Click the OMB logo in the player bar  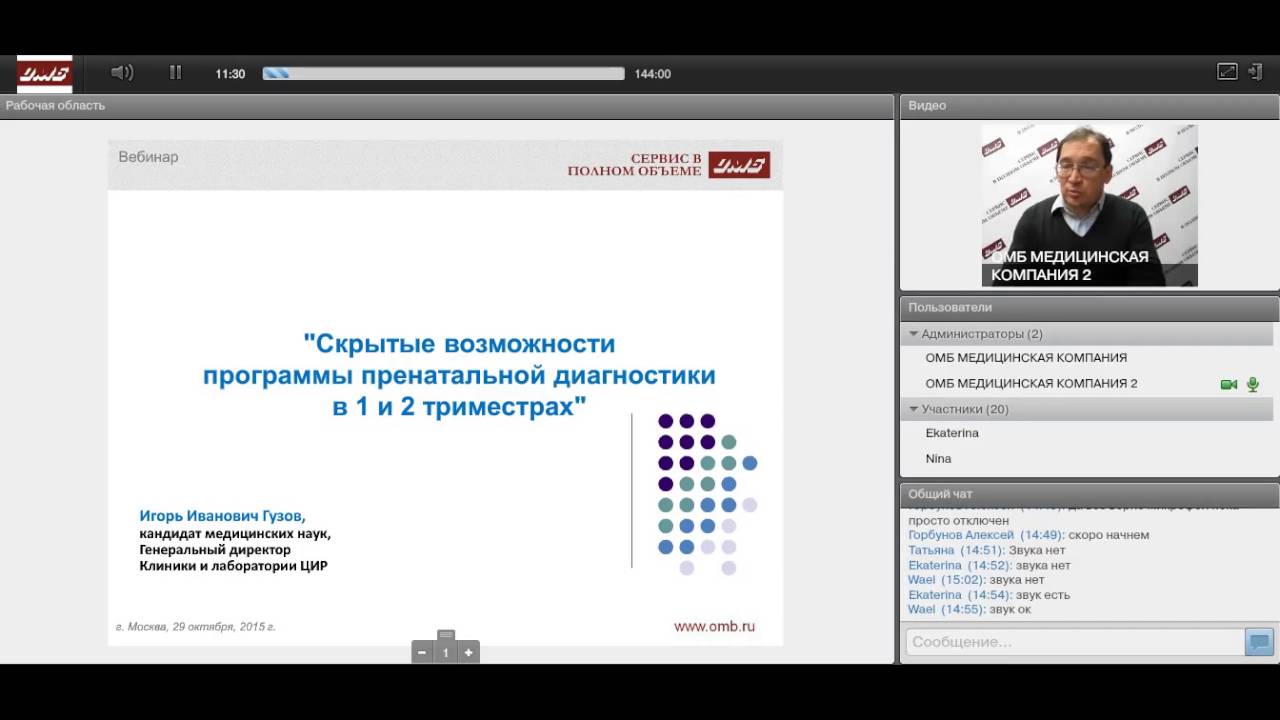pyautogui.click(x=45, y=74)
